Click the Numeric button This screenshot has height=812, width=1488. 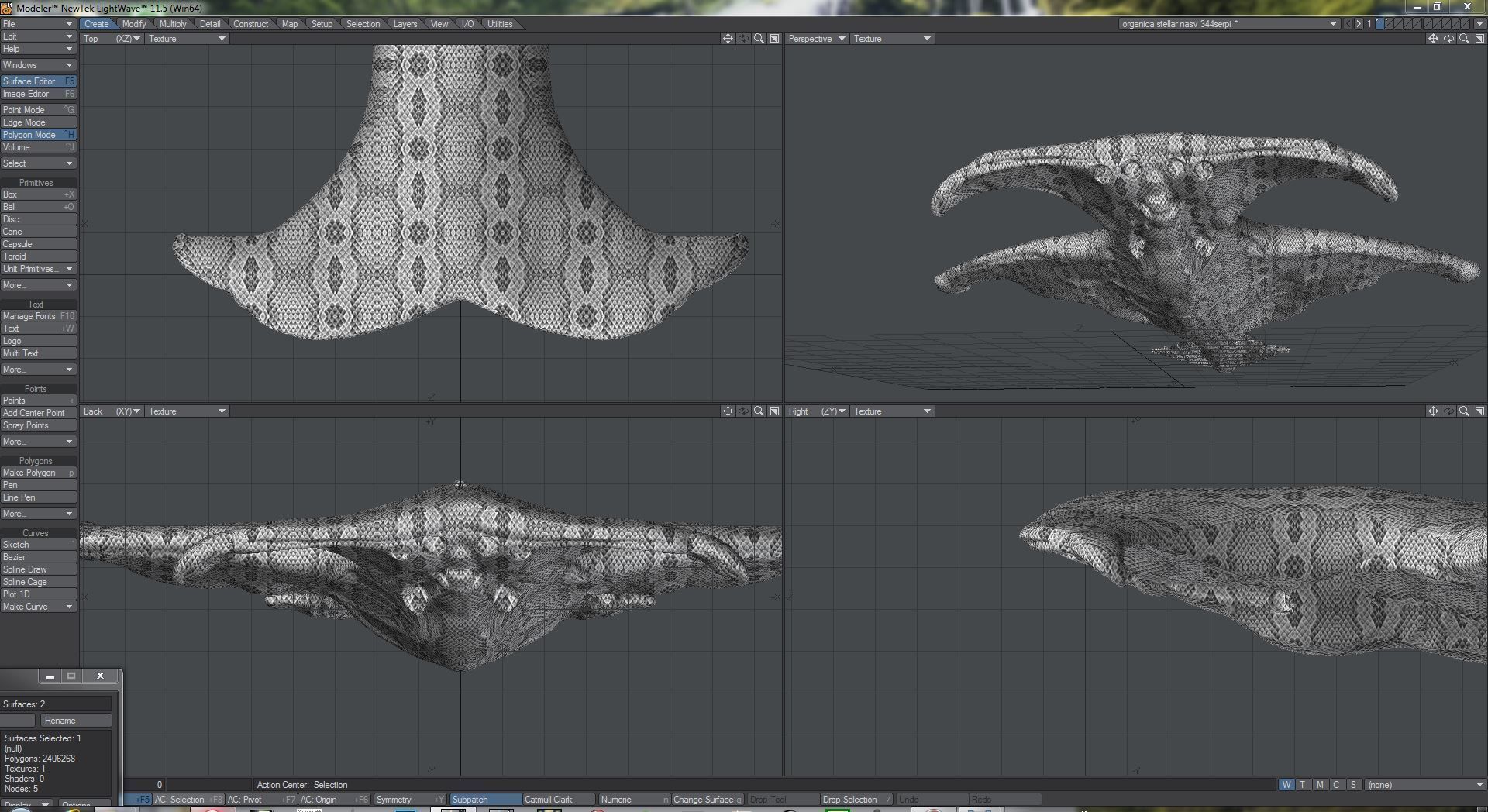pyautogui.click(x=634, y=800)
